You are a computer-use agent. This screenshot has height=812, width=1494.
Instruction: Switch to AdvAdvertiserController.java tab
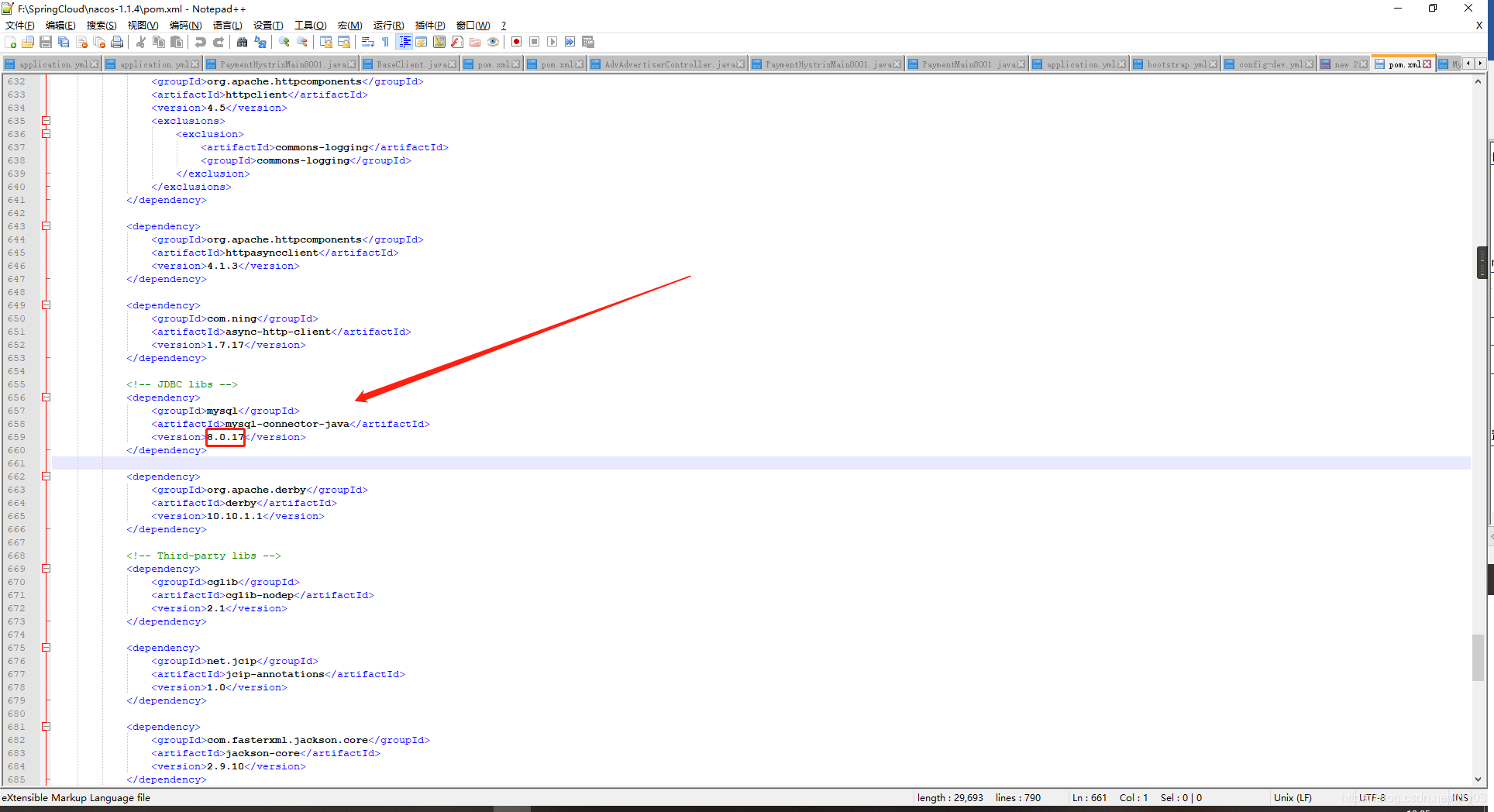(x=666, y=64)
